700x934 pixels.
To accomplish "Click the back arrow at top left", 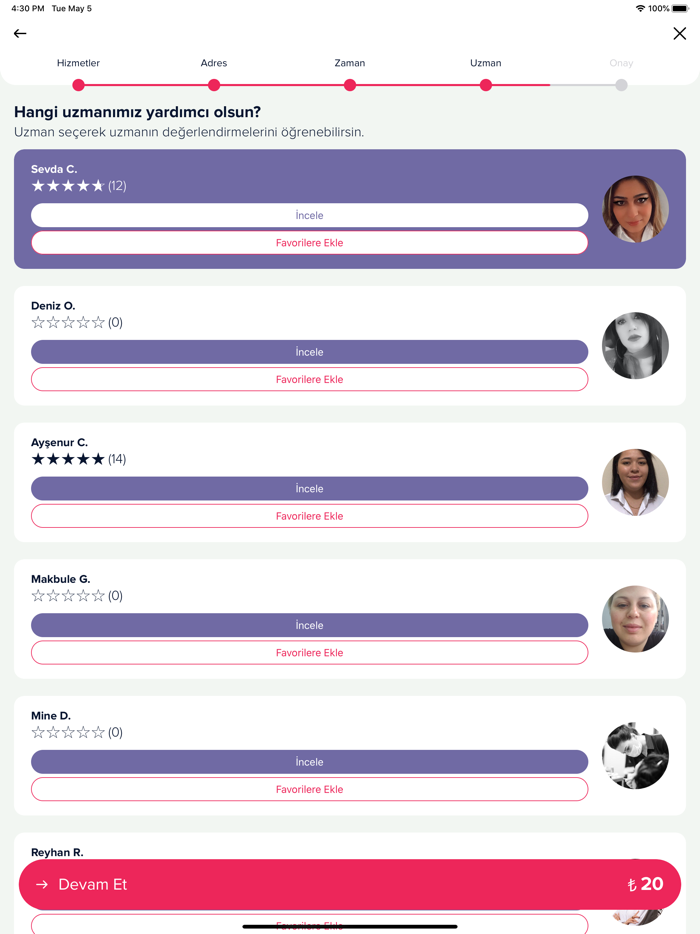I will coord(19,33).
